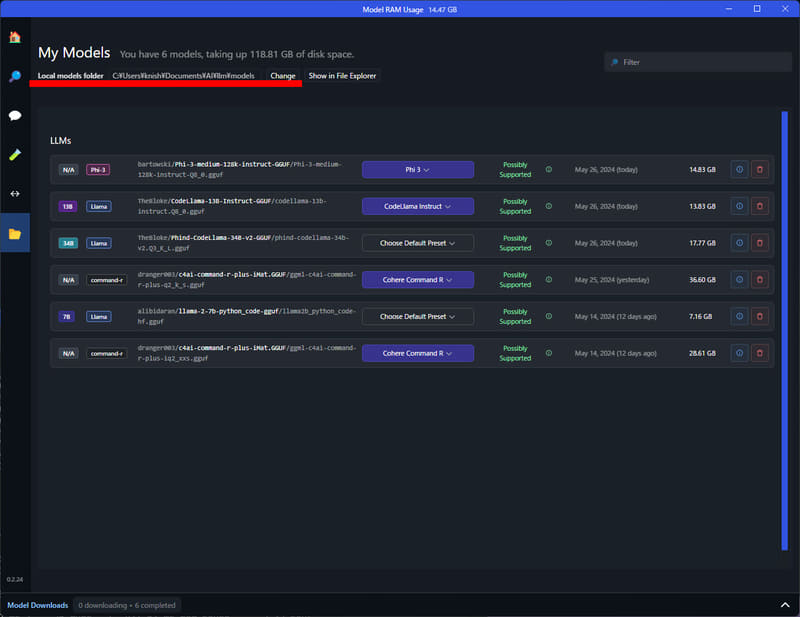Open the Phi 3 preset dropdown
The image size is (800, 617).
click(x=417, y=169)
